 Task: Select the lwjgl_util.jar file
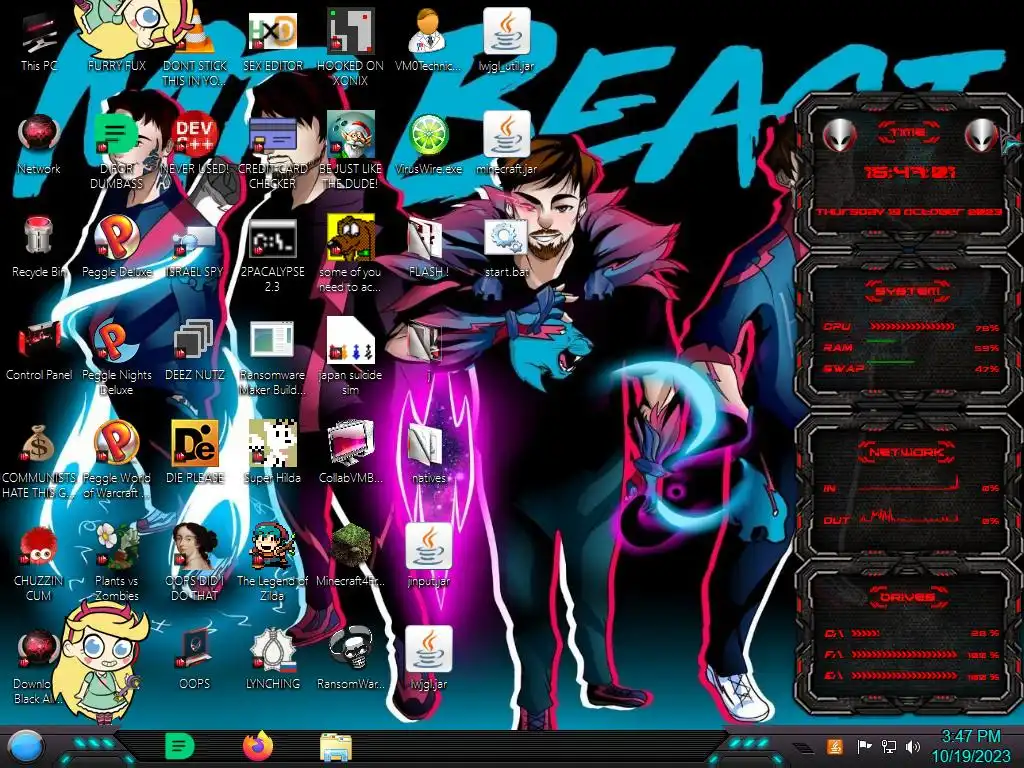click(x=506, y=31)
